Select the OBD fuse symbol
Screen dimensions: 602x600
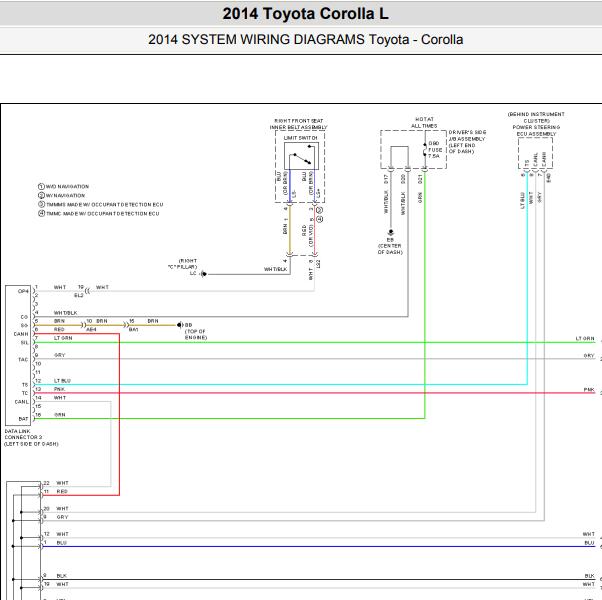(425, 150)
